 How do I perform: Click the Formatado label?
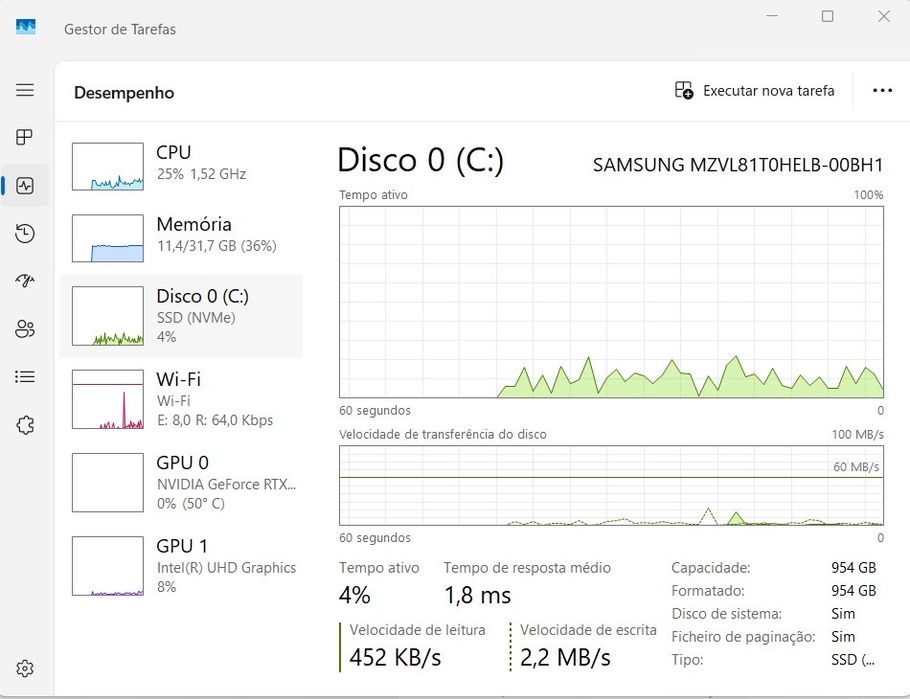click(708, 591)
